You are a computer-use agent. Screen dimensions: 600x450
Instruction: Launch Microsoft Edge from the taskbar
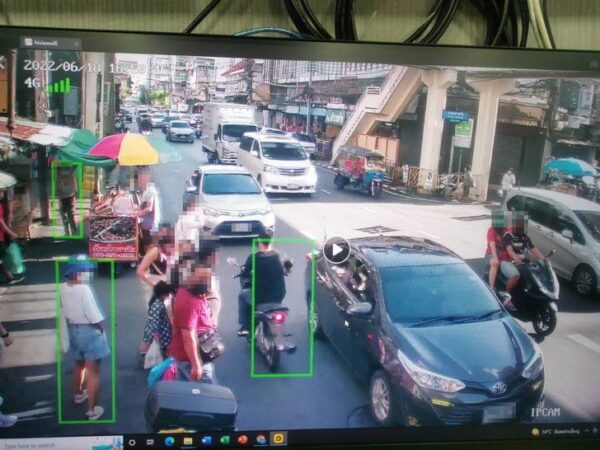click(x=169, y=440)
